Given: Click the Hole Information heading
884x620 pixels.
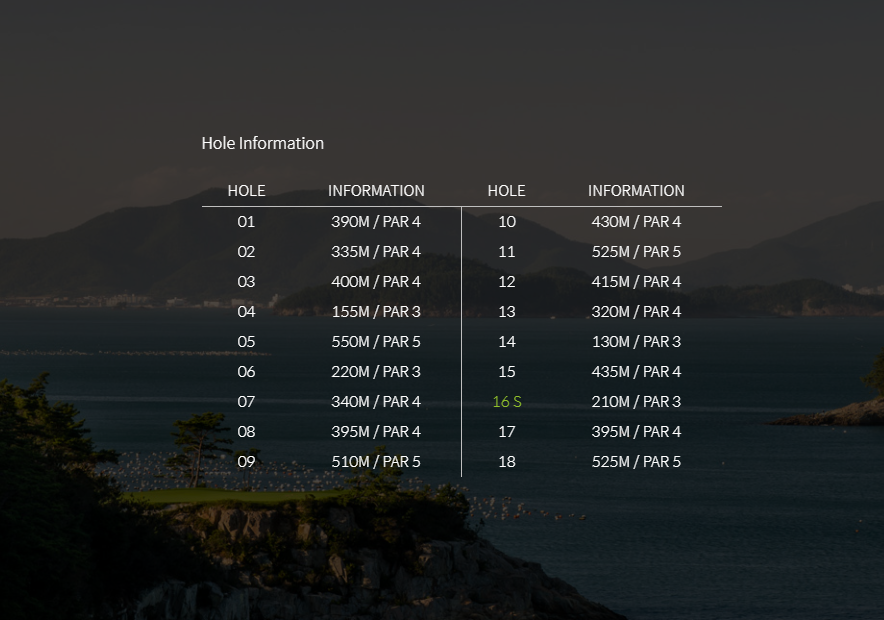Looking at the screenshot, I should pos(263,143).
